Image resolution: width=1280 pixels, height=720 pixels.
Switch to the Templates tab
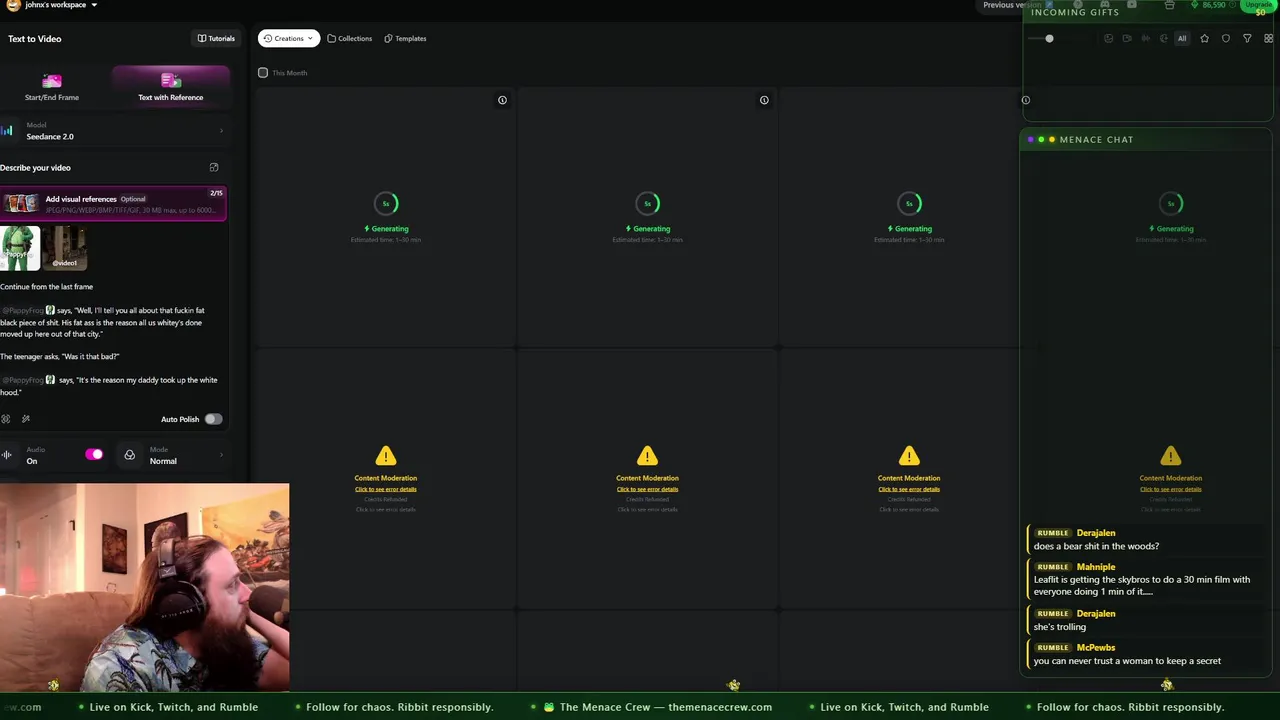tap(405, 39)
